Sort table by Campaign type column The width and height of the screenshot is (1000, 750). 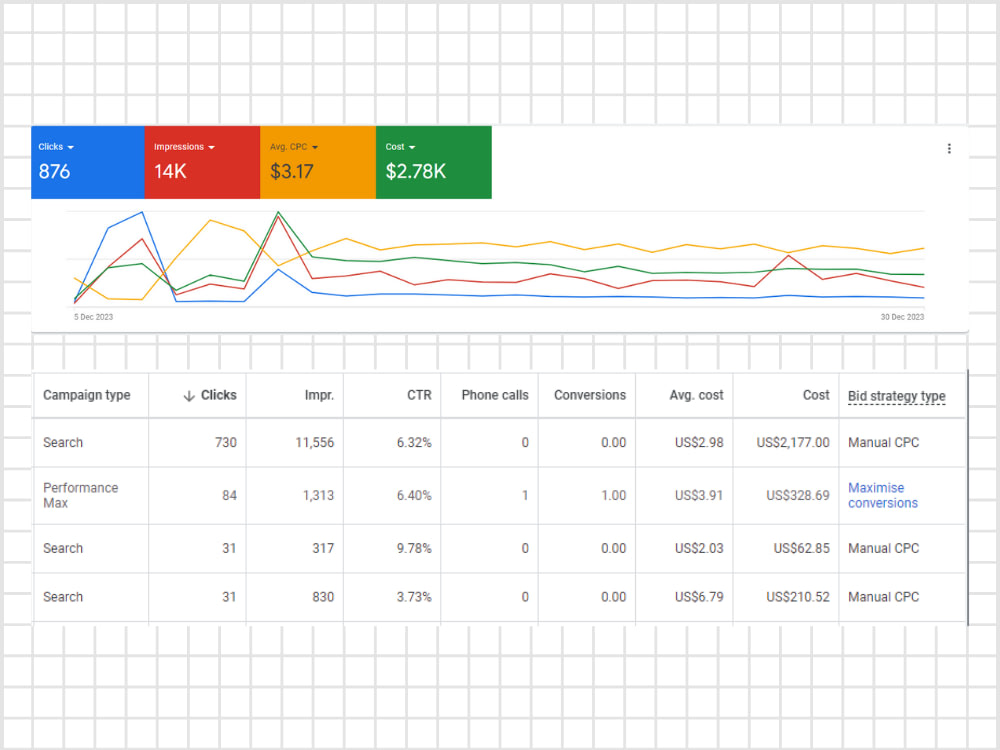[87, 395]
